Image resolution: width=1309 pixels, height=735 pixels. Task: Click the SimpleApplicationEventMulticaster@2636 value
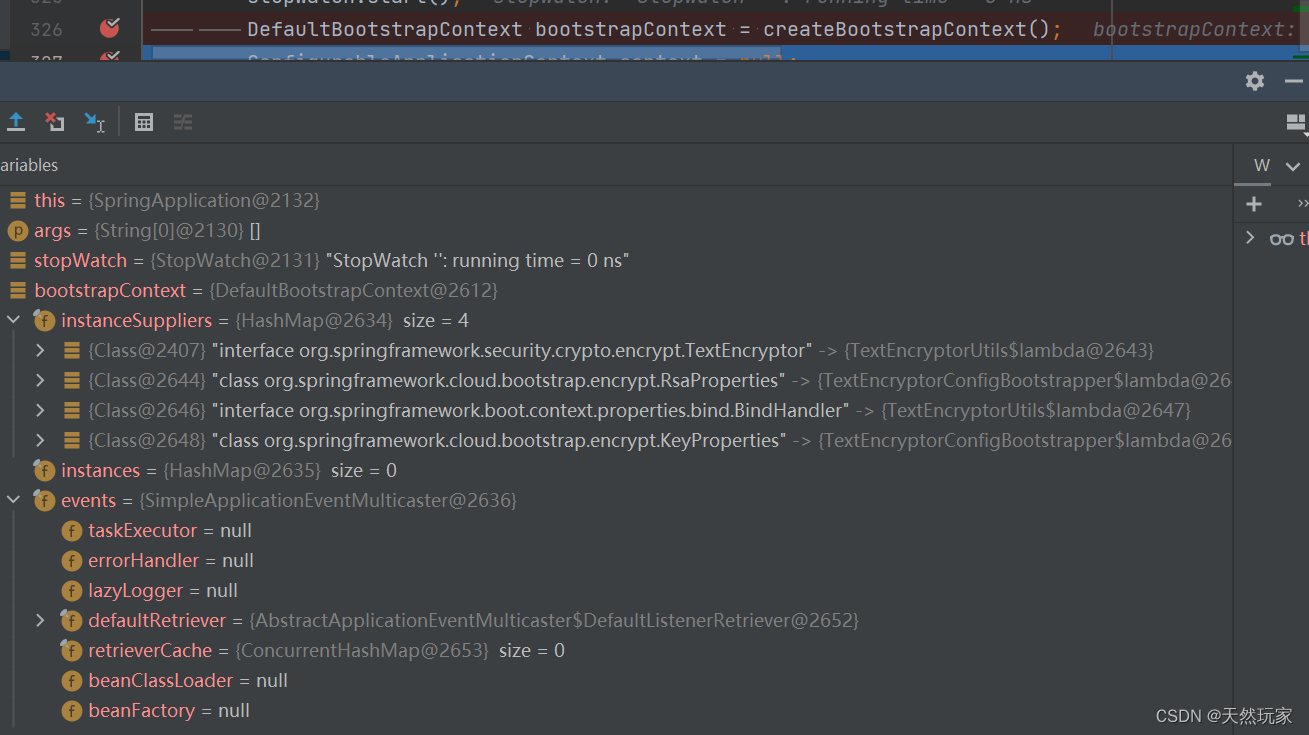pos(328,500)
